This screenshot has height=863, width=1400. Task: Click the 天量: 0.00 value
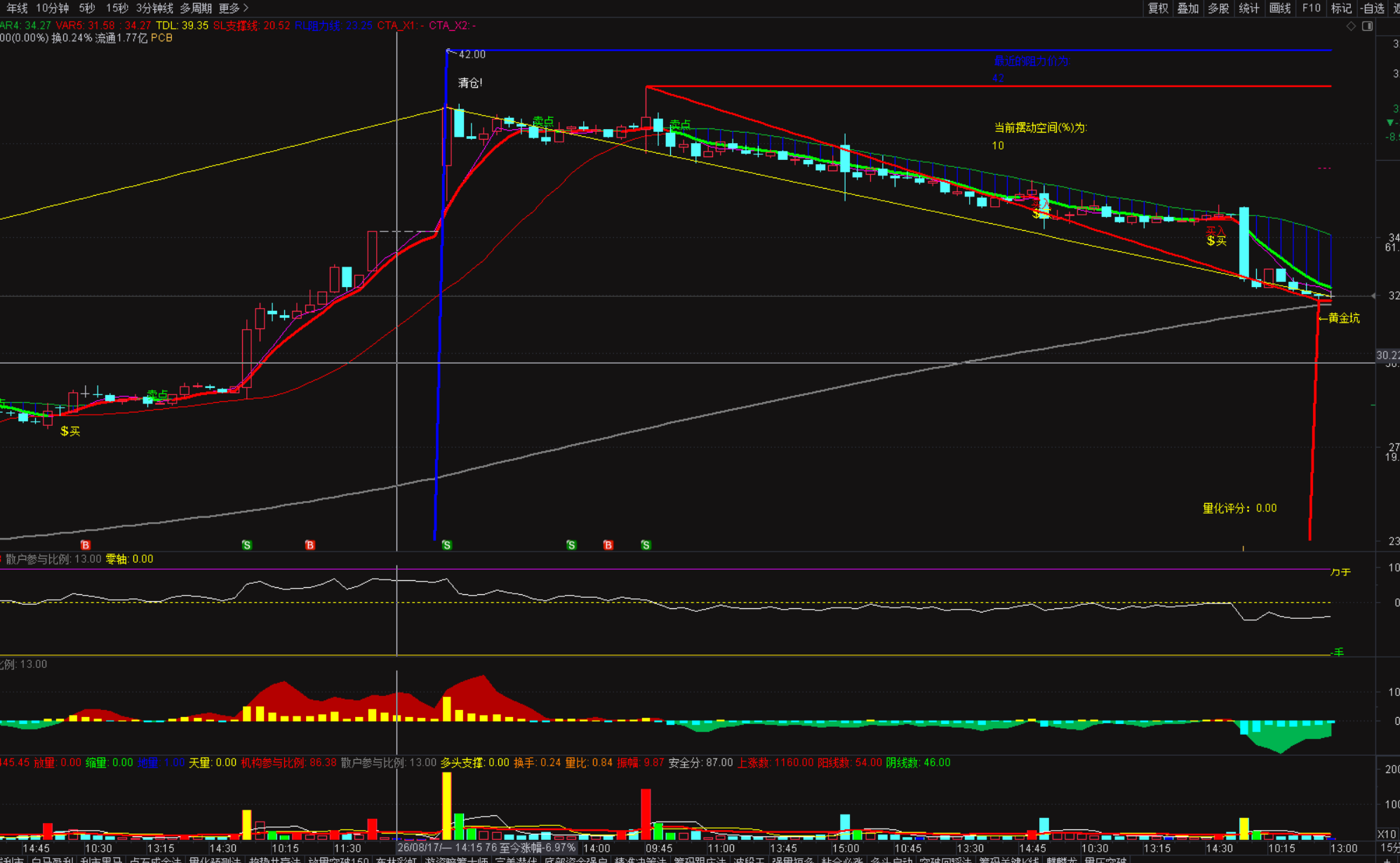(213, 763)
